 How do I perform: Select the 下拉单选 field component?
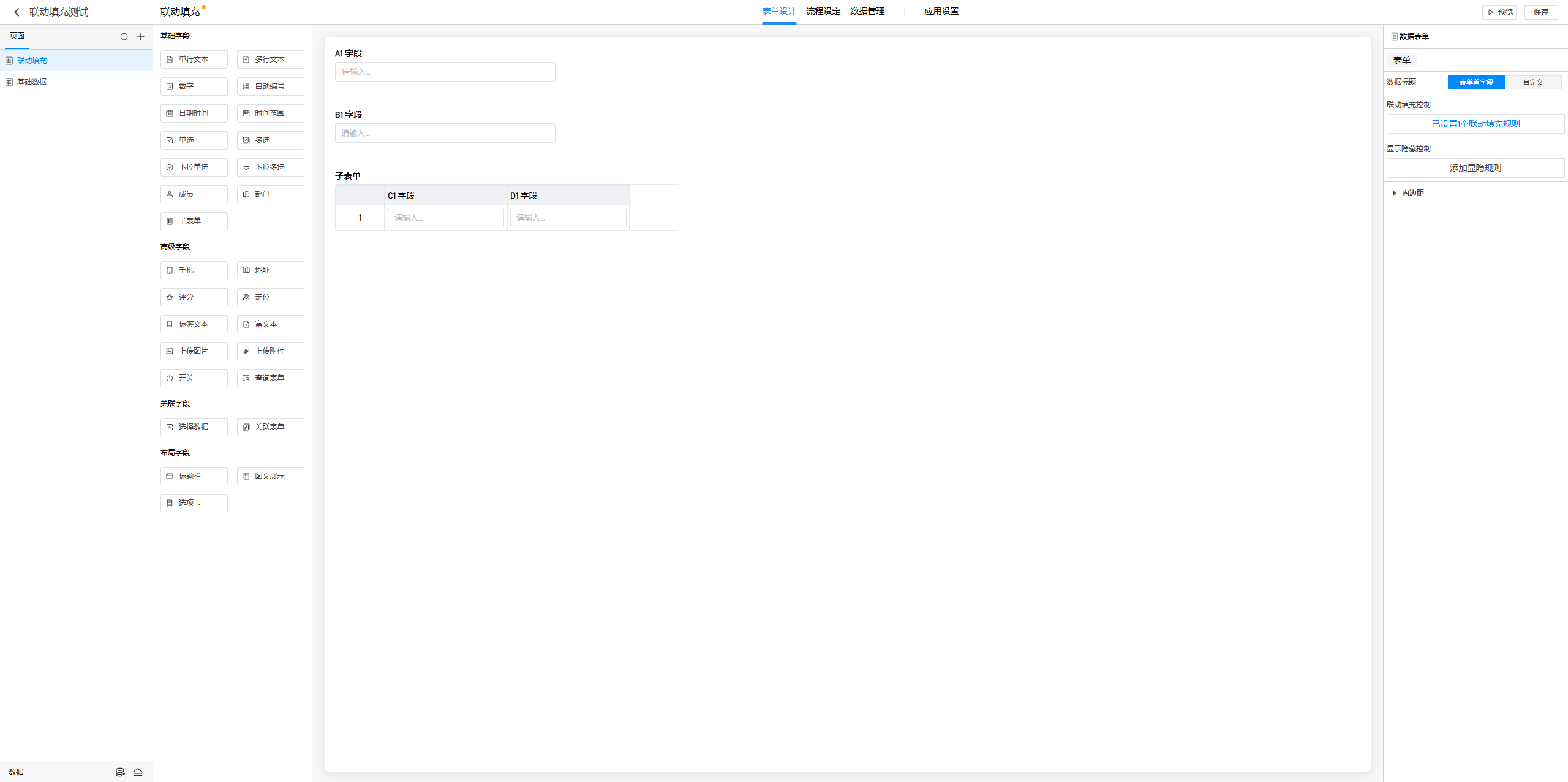tap(194, 167)
